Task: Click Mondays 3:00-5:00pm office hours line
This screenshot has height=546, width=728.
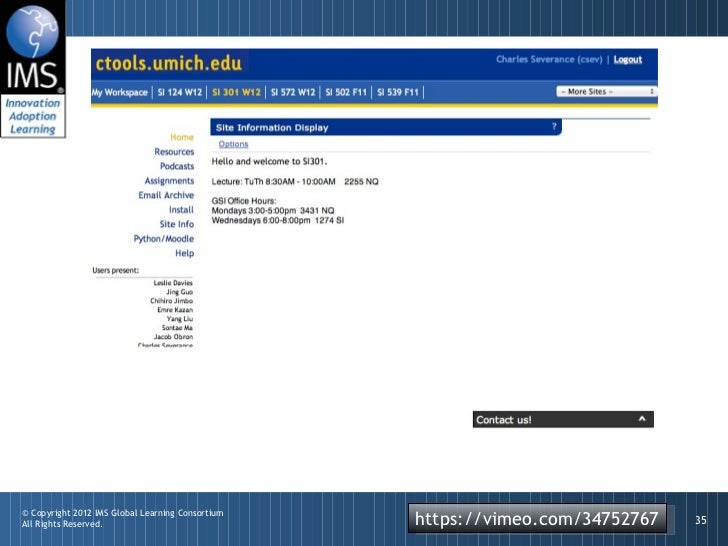Action: [x=273, y=210]
